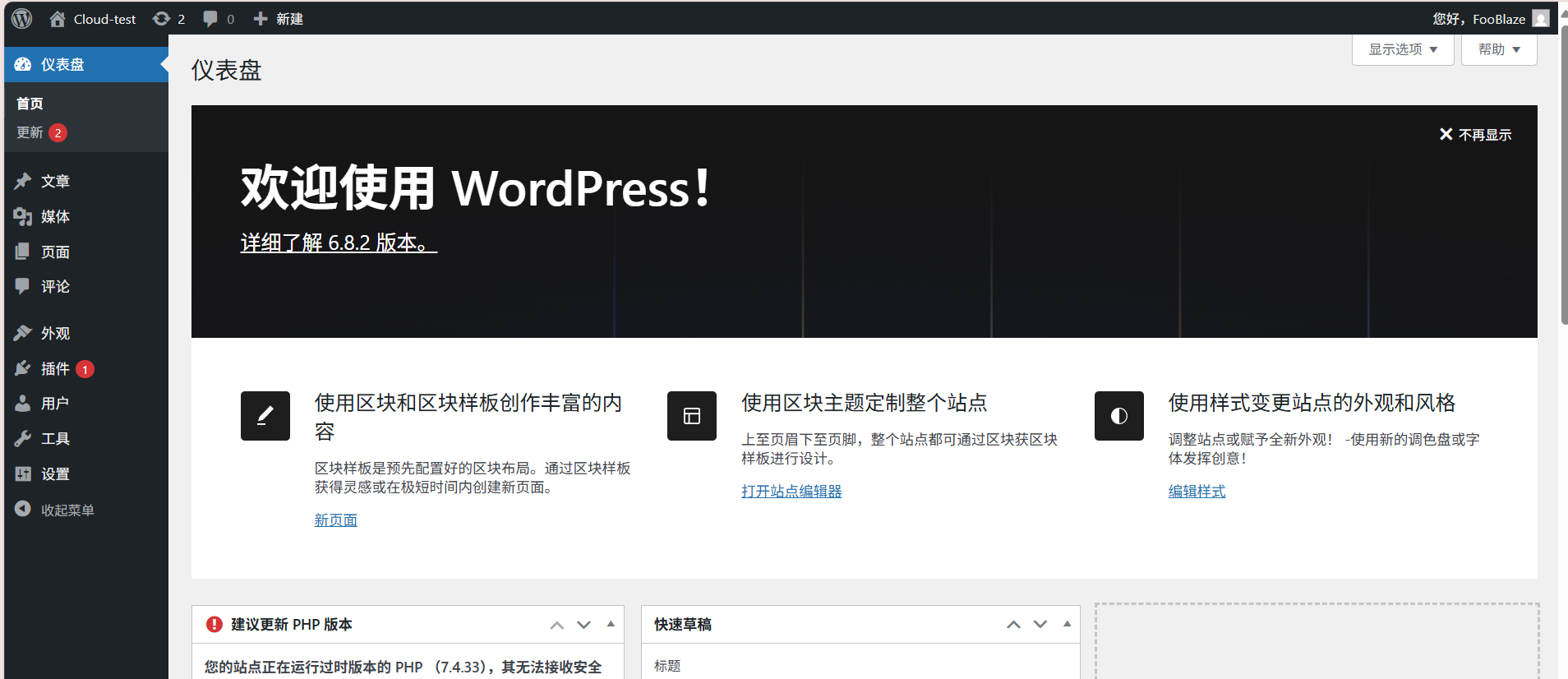The image size is (1568, 679).
Task: Open the WordPress logo menu
Action: (x=22, y=18)
